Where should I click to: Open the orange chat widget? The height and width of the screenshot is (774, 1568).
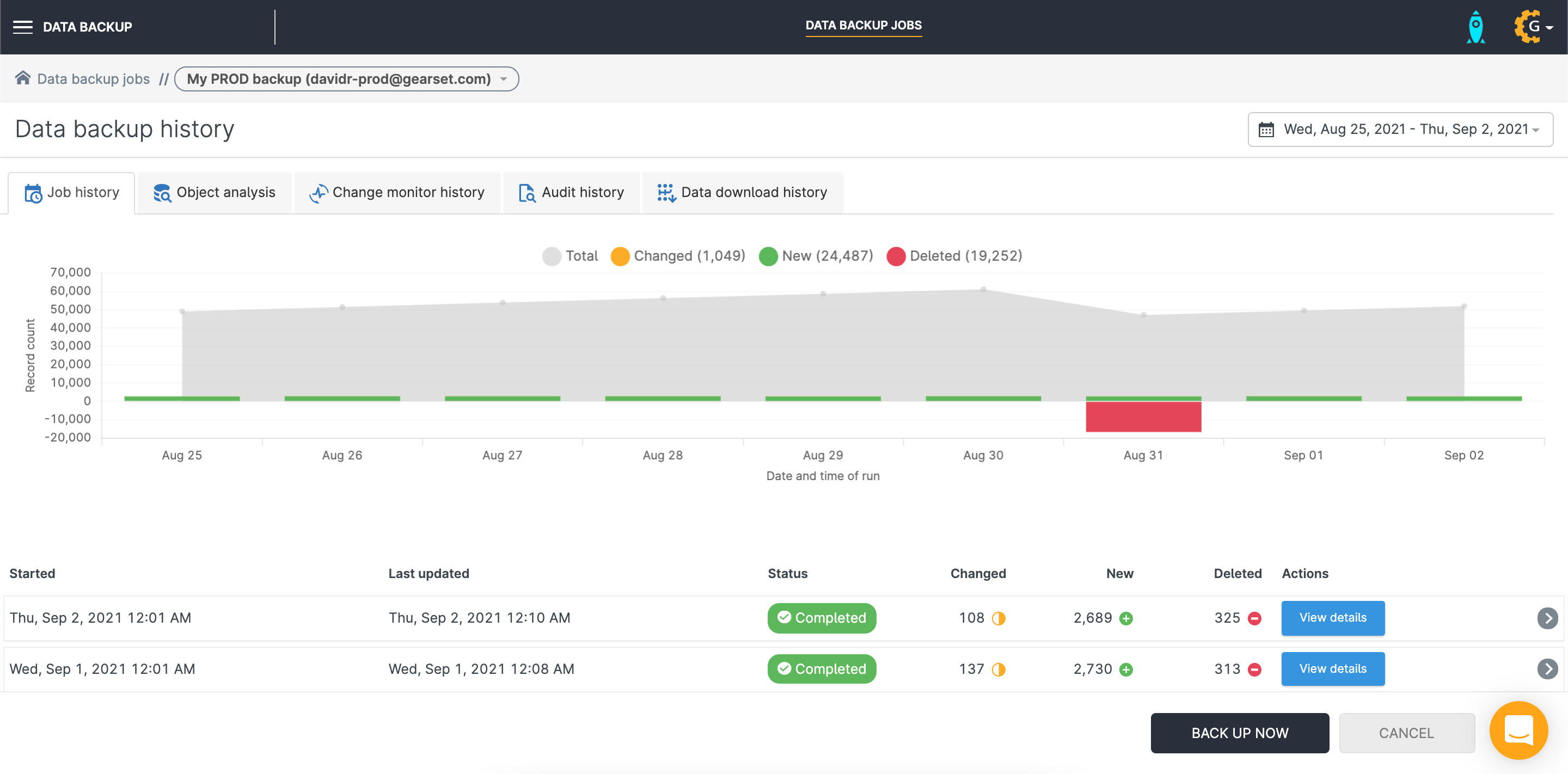(x=1518, y=729)
